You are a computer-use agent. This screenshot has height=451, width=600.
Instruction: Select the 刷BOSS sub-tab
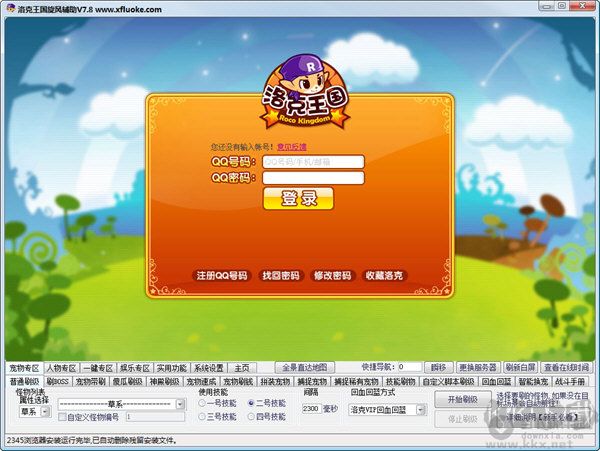[57, 381]
